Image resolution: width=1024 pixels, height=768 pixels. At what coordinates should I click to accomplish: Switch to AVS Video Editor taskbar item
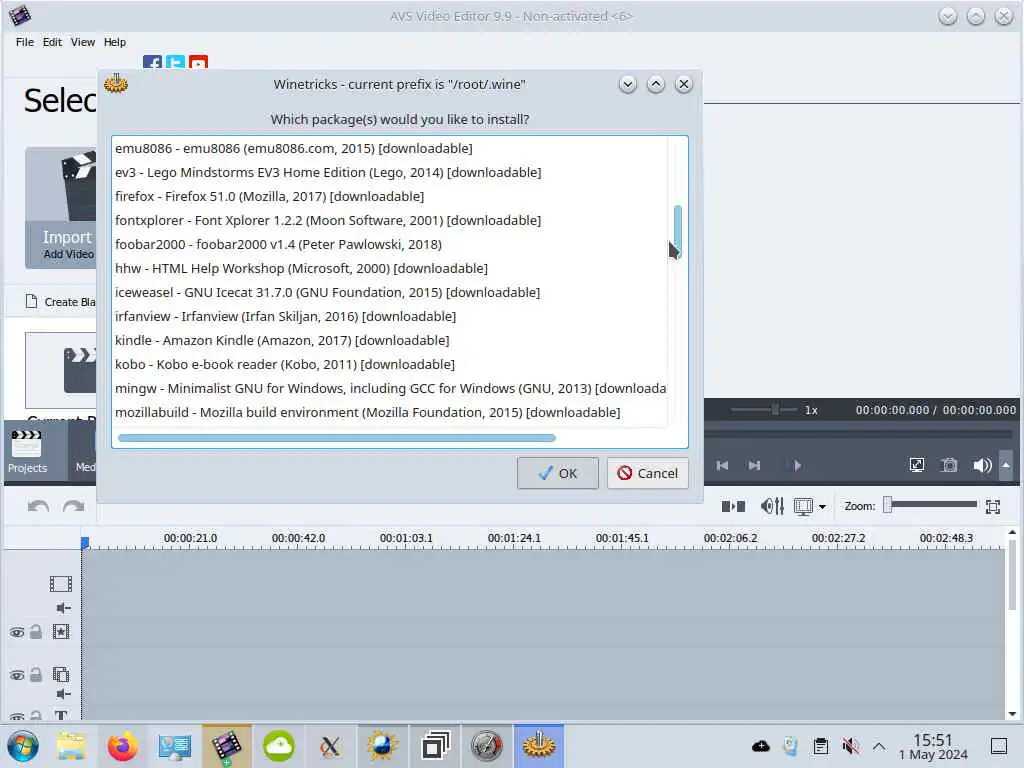[226, 746]
